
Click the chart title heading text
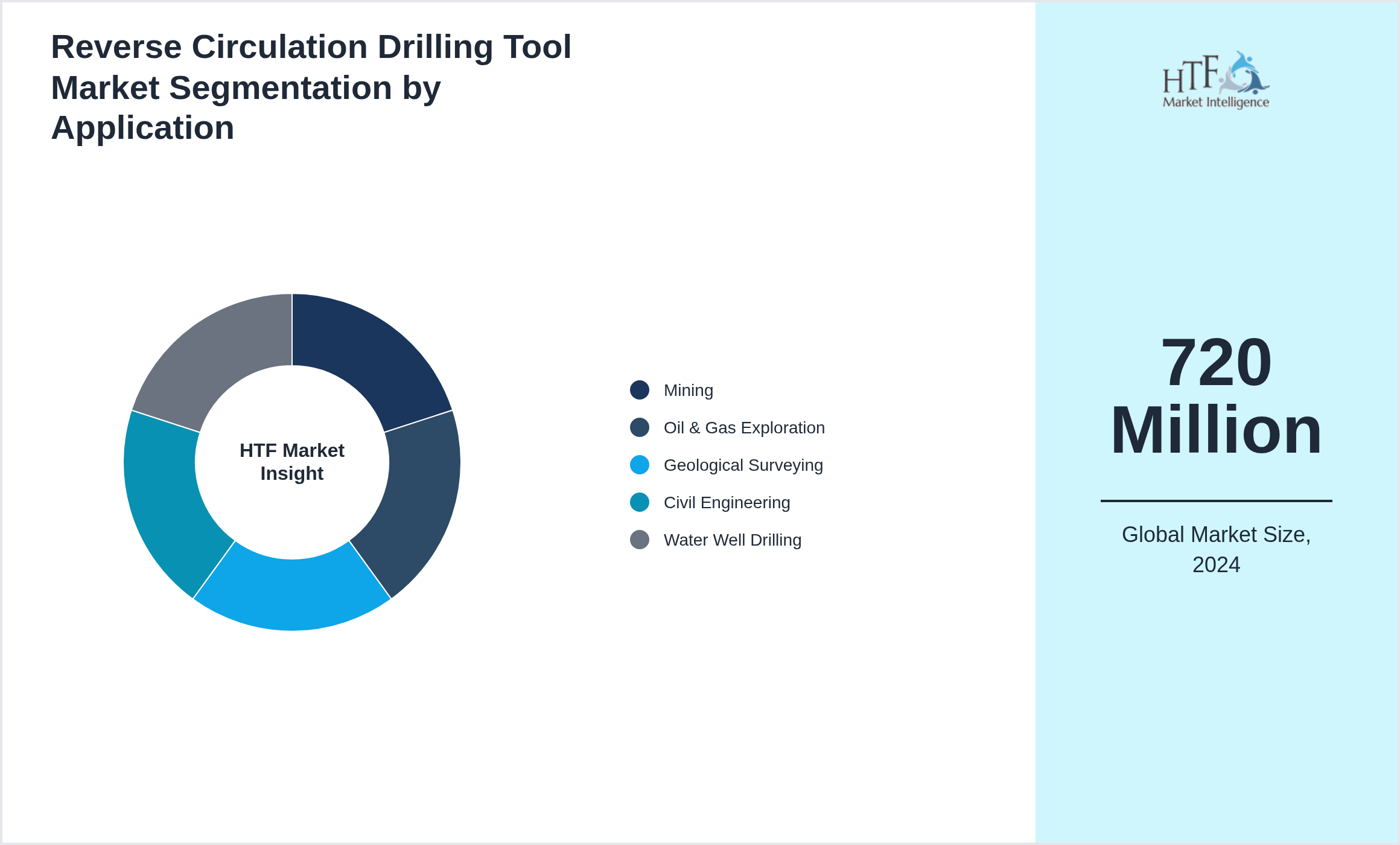(311, 88)
